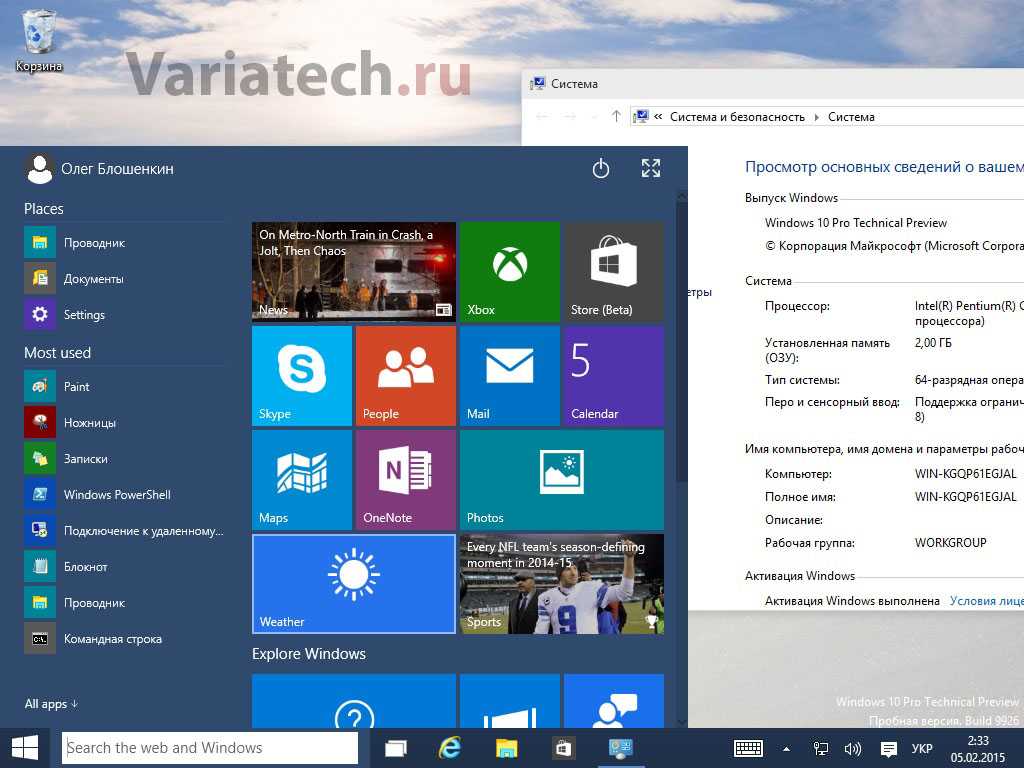This screenshot has width=1024, height=768.
Task: Open Документы under Places
Action: coord(124,278)
